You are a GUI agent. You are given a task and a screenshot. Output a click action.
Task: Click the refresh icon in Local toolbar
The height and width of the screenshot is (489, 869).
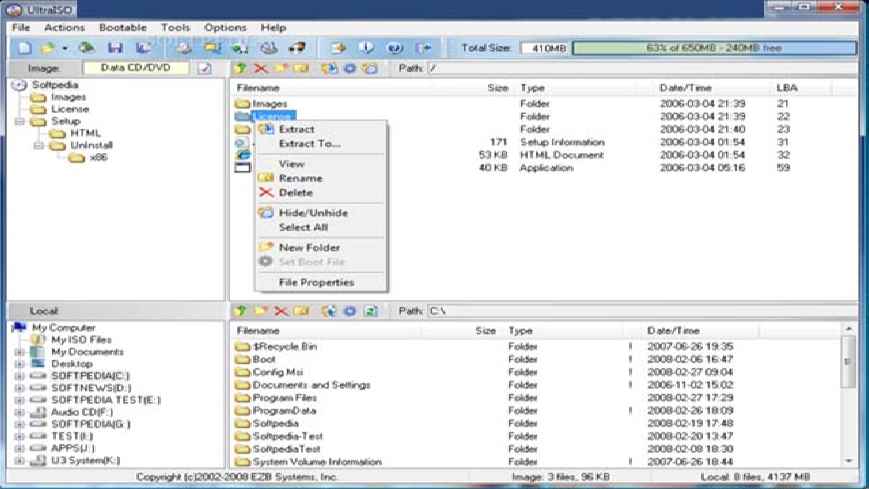click(371, 311)
